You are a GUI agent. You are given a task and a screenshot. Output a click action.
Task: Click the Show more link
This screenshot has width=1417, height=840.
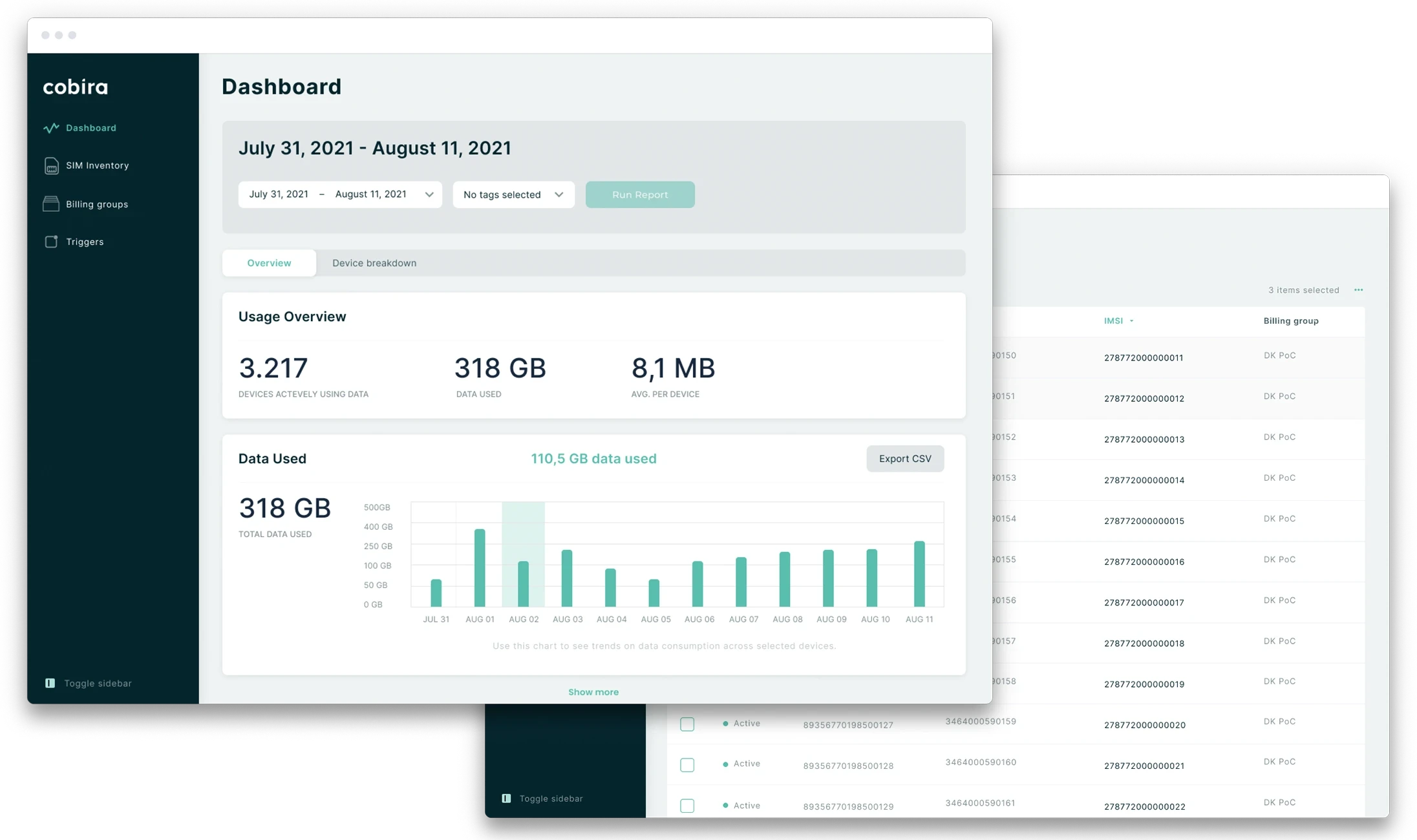[593, 692]
